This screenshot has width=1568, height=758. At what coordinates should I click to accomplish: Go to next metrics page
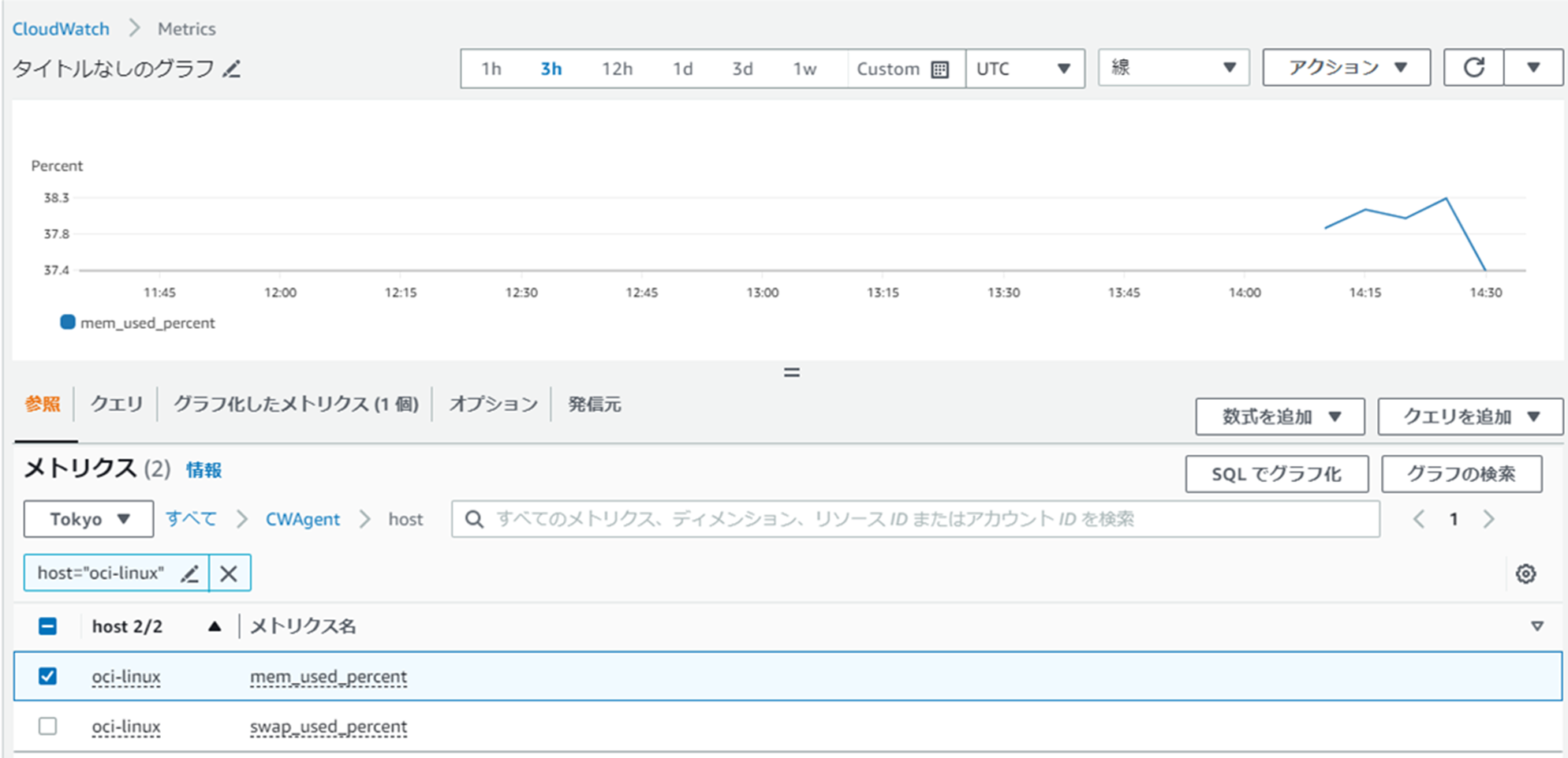(x=1488, y=519)
